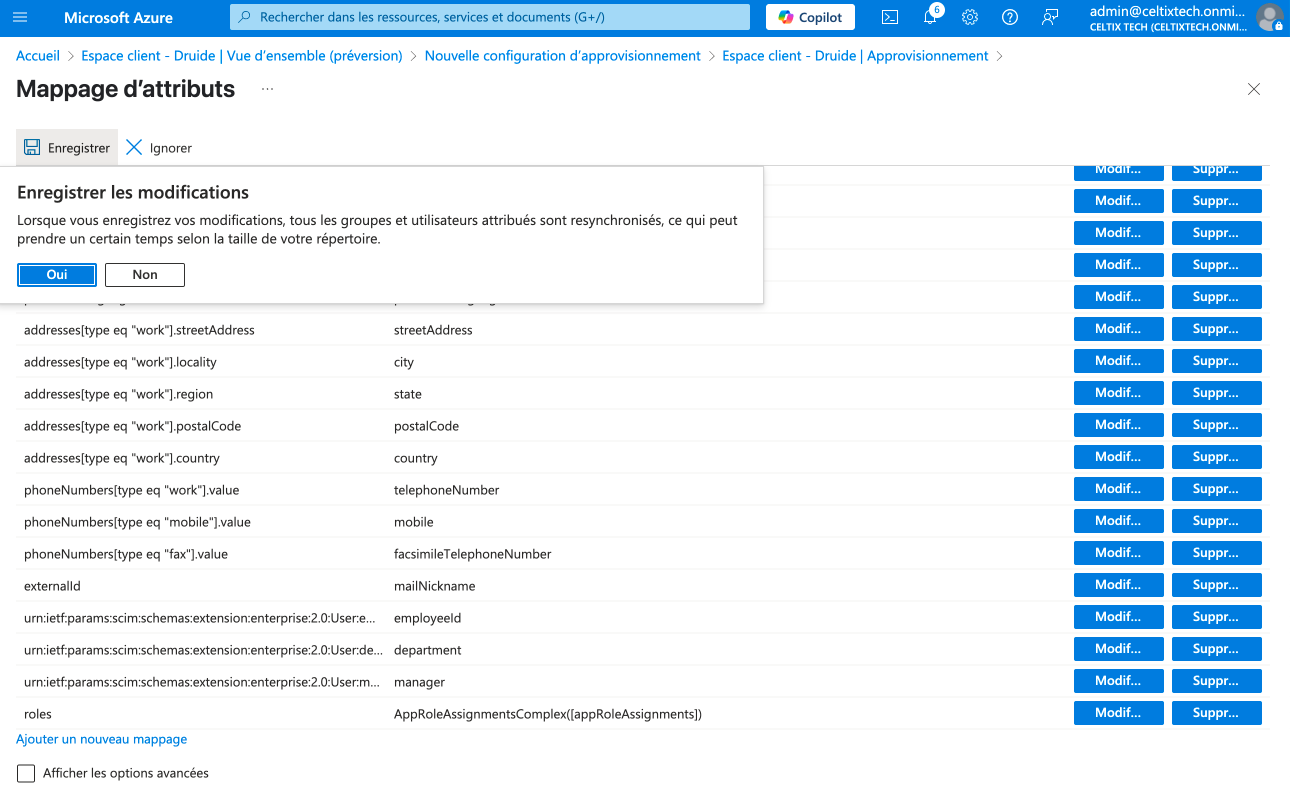Open the ellipsis menu beside Mappage d'attributs
The width and height of the screenshot is (1290, 799).
pyautogui.click(x=267, y=89)
